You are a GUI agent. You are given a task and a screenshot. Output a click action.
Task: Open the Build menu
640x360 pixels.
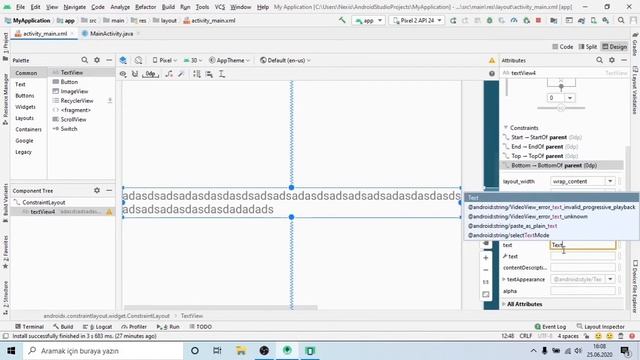click(x=168, y=7)
